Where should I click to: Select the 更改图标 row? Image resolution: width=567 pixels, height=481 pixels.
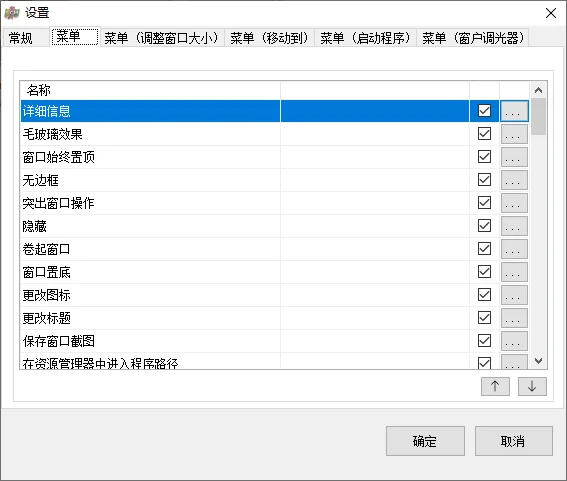[275, 295]
